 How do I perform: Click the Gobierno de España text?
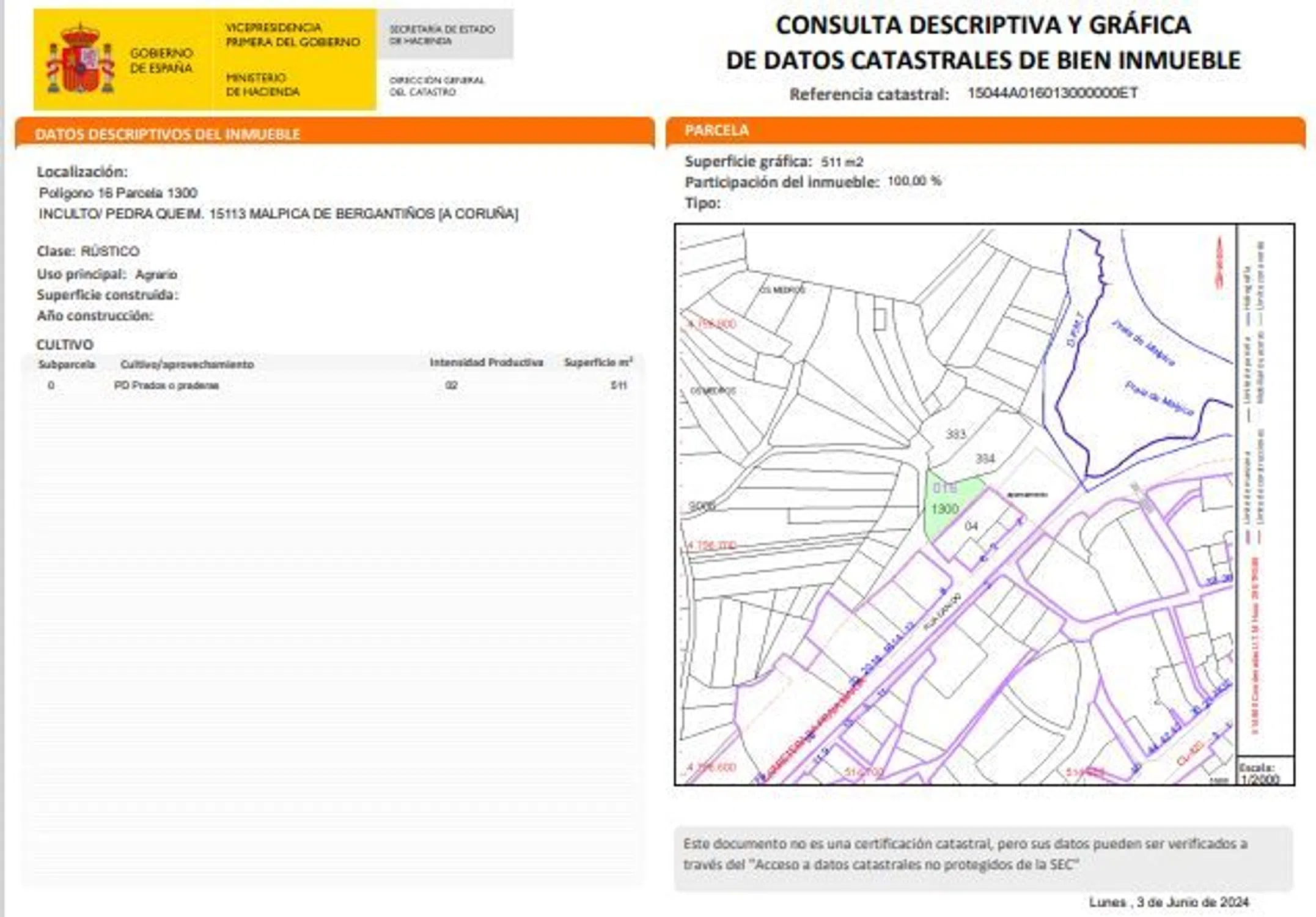[161, 60]
